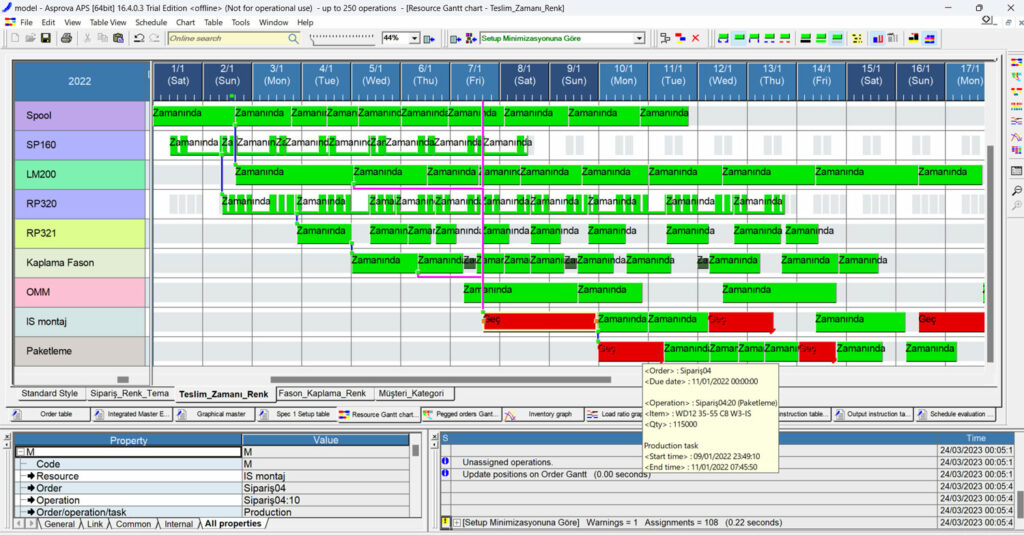Image resolution: width=1024 pixels, height=535 pixels.
Task: Click the Paste clipboard icon
Action: point(118,39)
